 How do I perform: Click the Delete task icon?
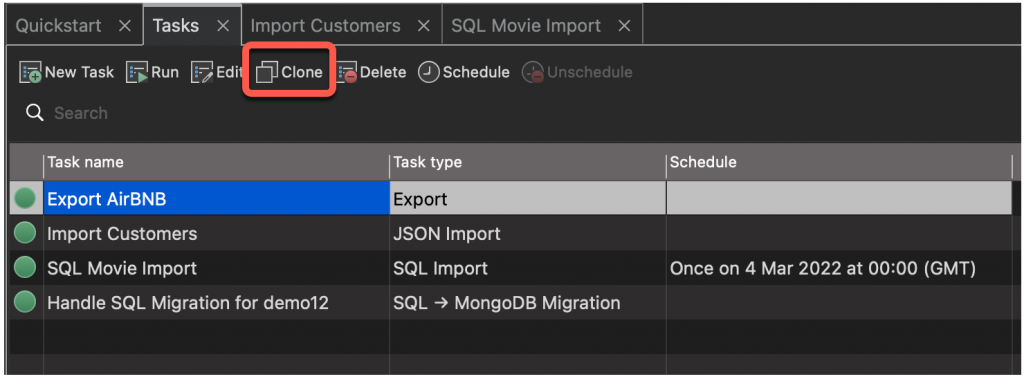tap(347, 73)
